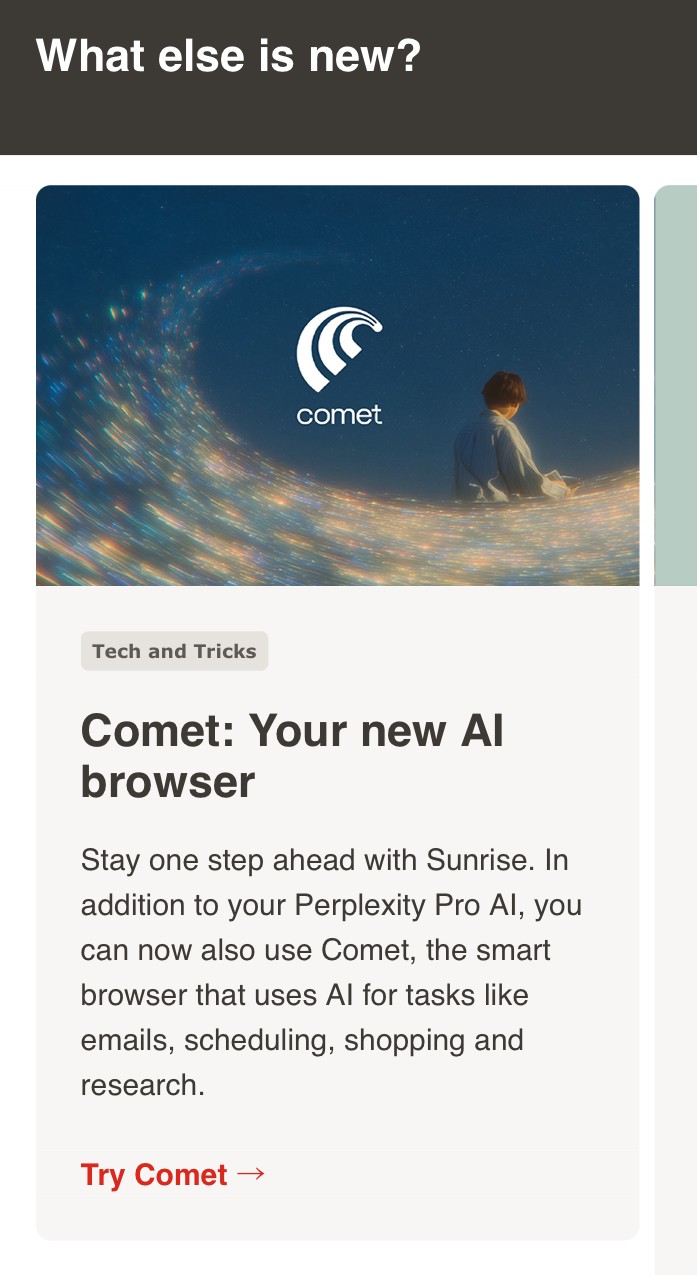
Task: Open the Try Comet link
Action: (155, 1174)
